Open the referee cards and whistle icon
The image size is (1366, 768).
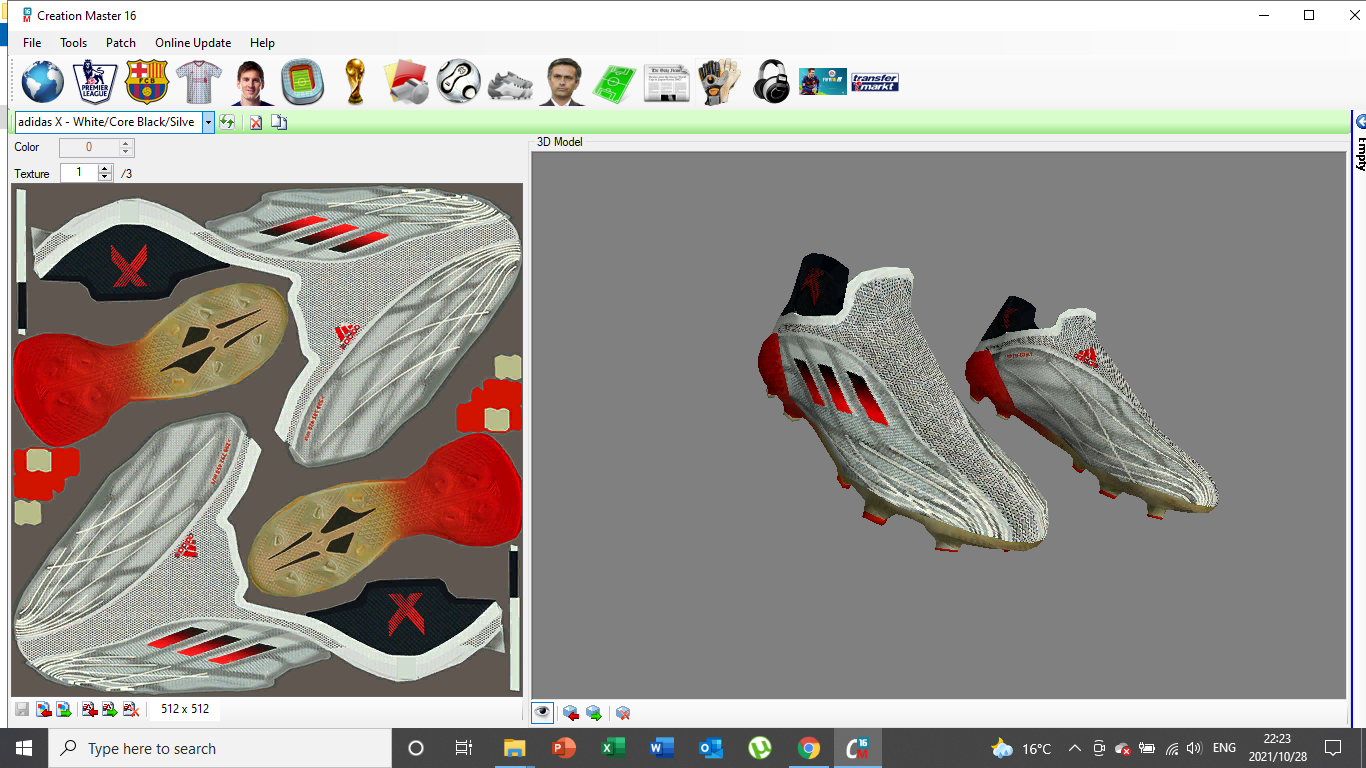406,82
